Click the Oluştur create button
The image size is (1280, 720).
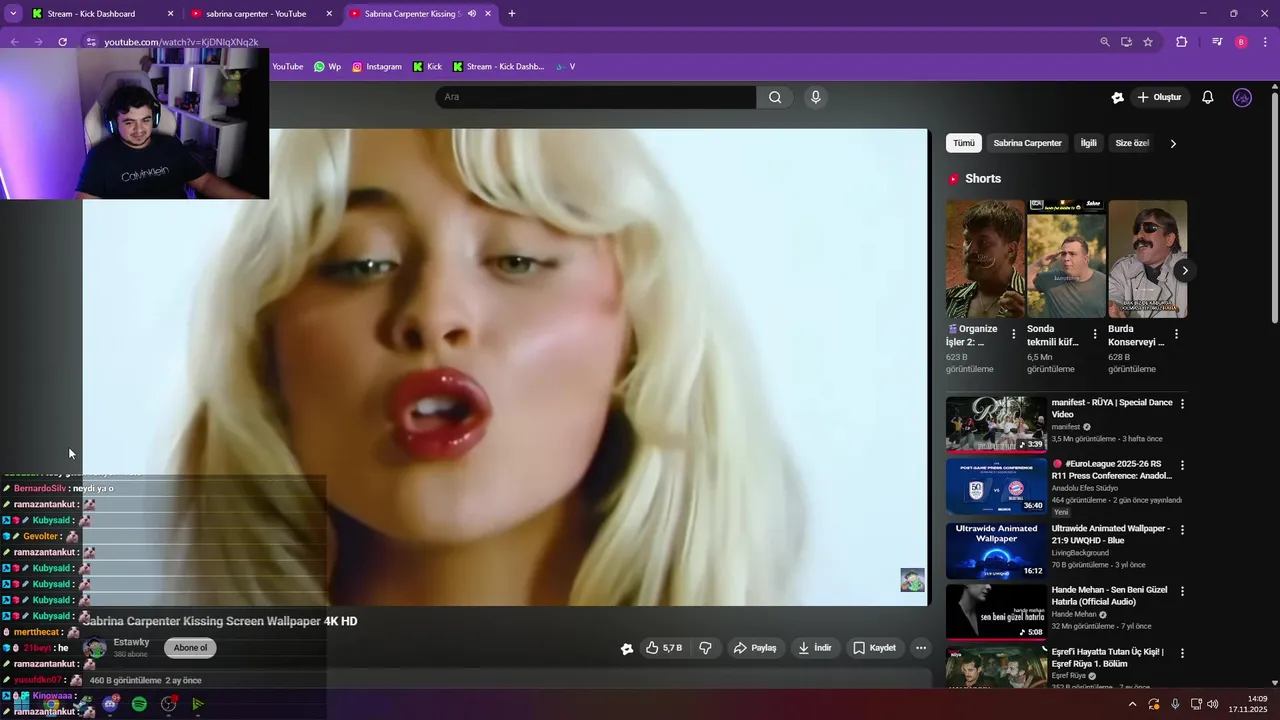pyautogui.click(x=1160, y=97)
